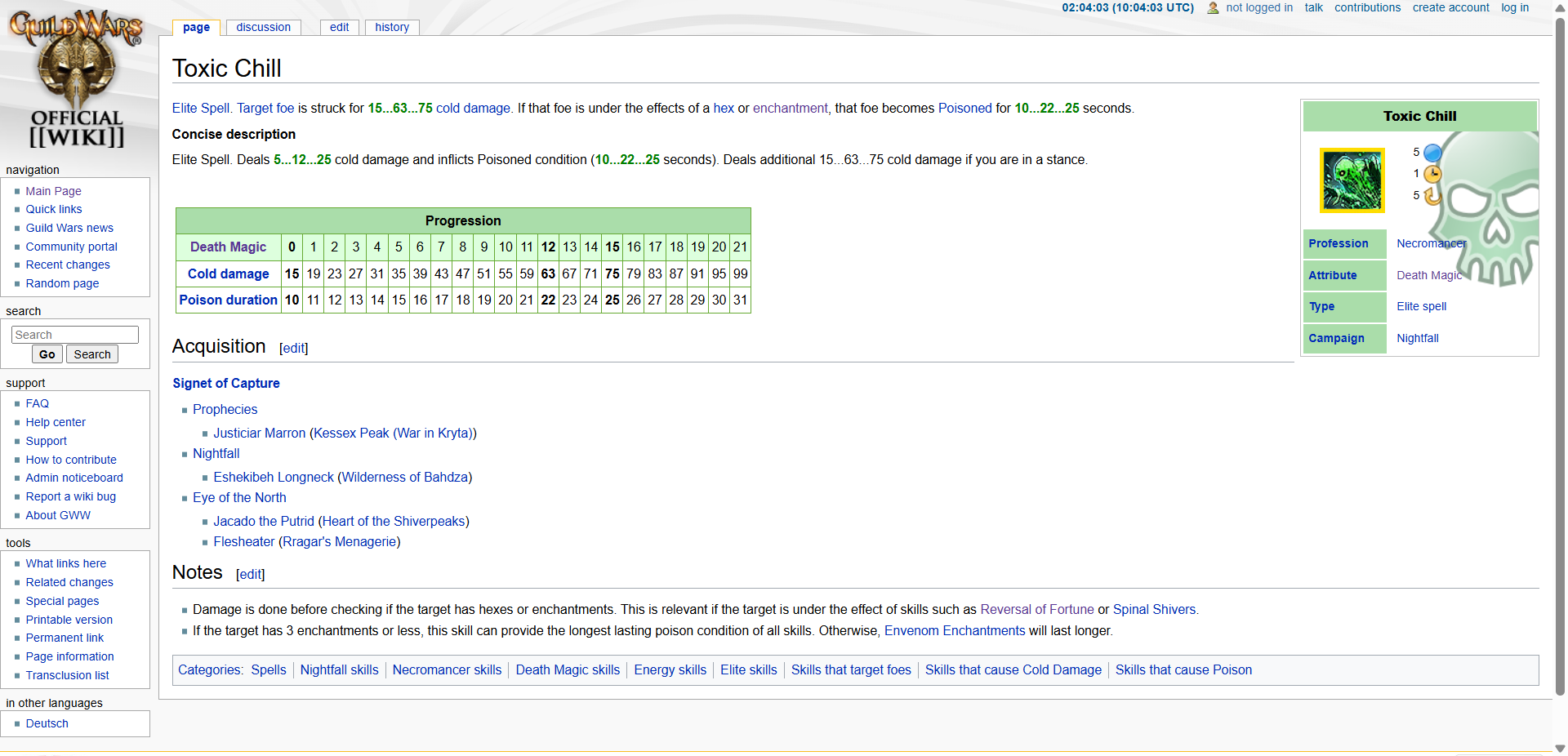Click the Poisoned condition link

click(x=964, y=109)
